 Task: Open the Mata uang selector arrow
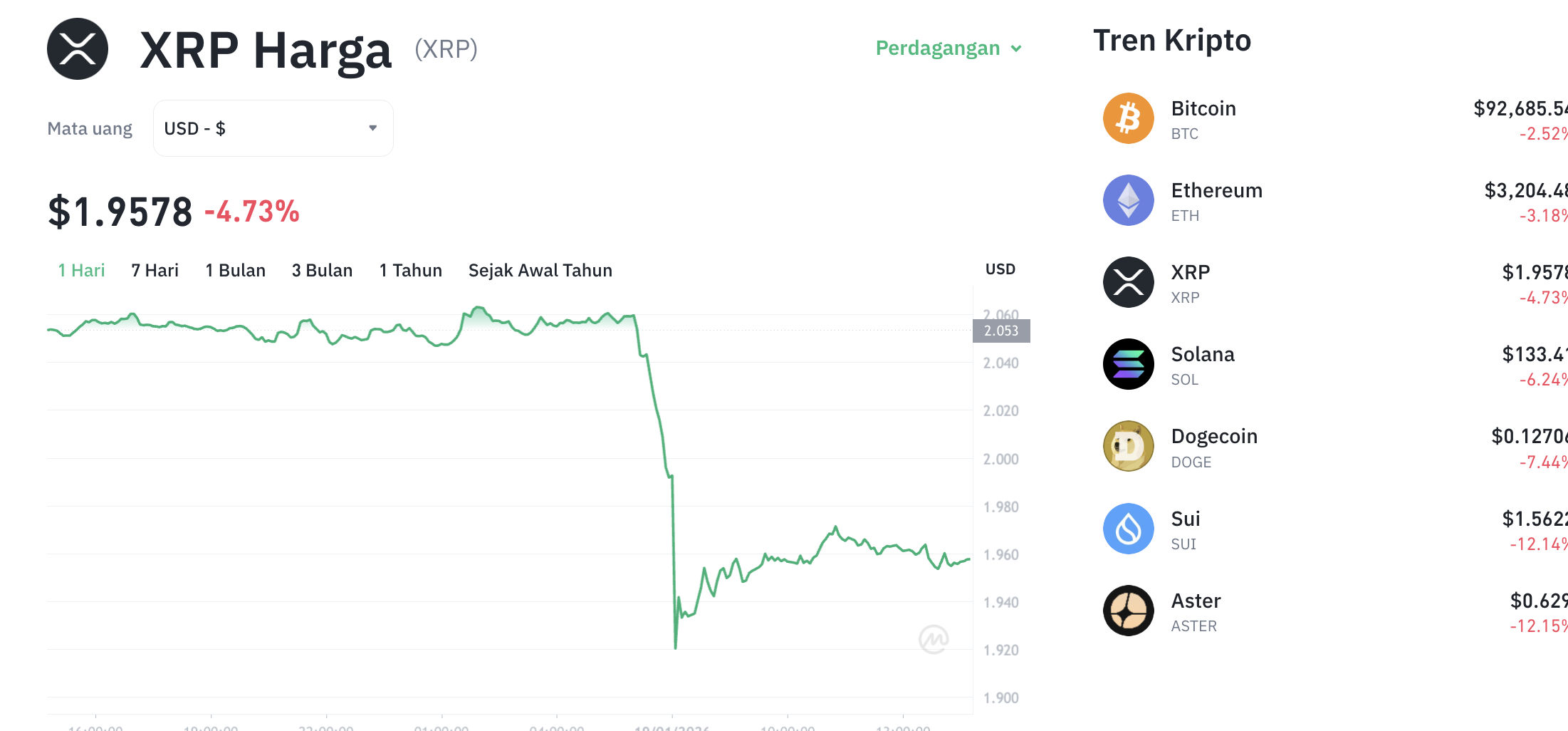tap(372, 128)
